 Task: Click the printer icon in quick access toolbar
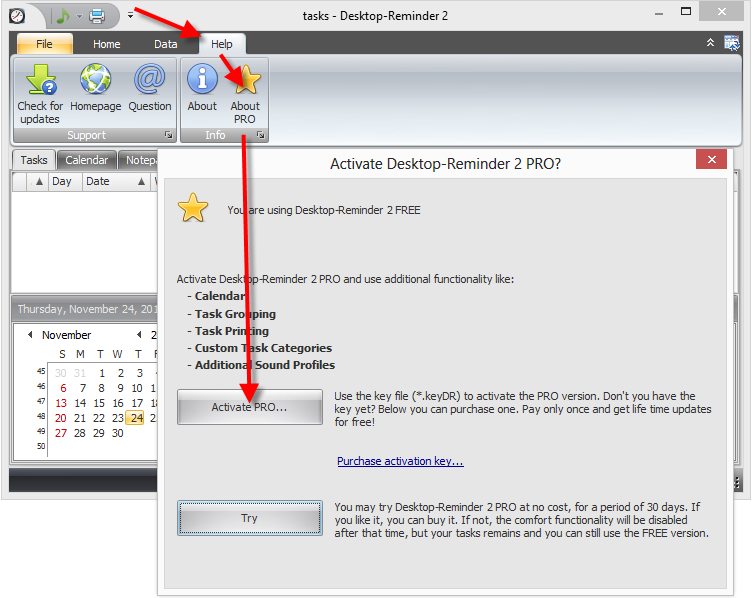[x=97, y=16]
